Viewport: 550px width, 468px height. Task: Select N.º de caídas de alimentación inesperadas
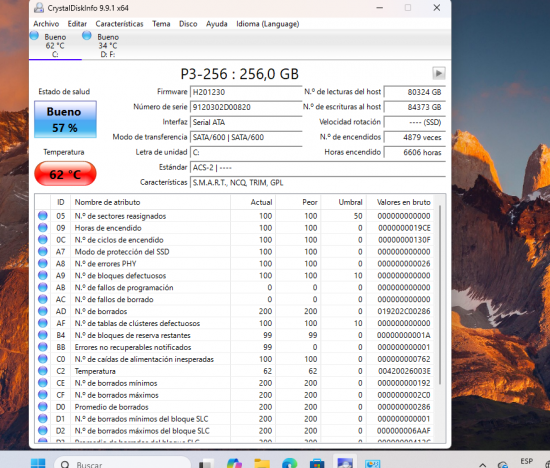[144, 359]
